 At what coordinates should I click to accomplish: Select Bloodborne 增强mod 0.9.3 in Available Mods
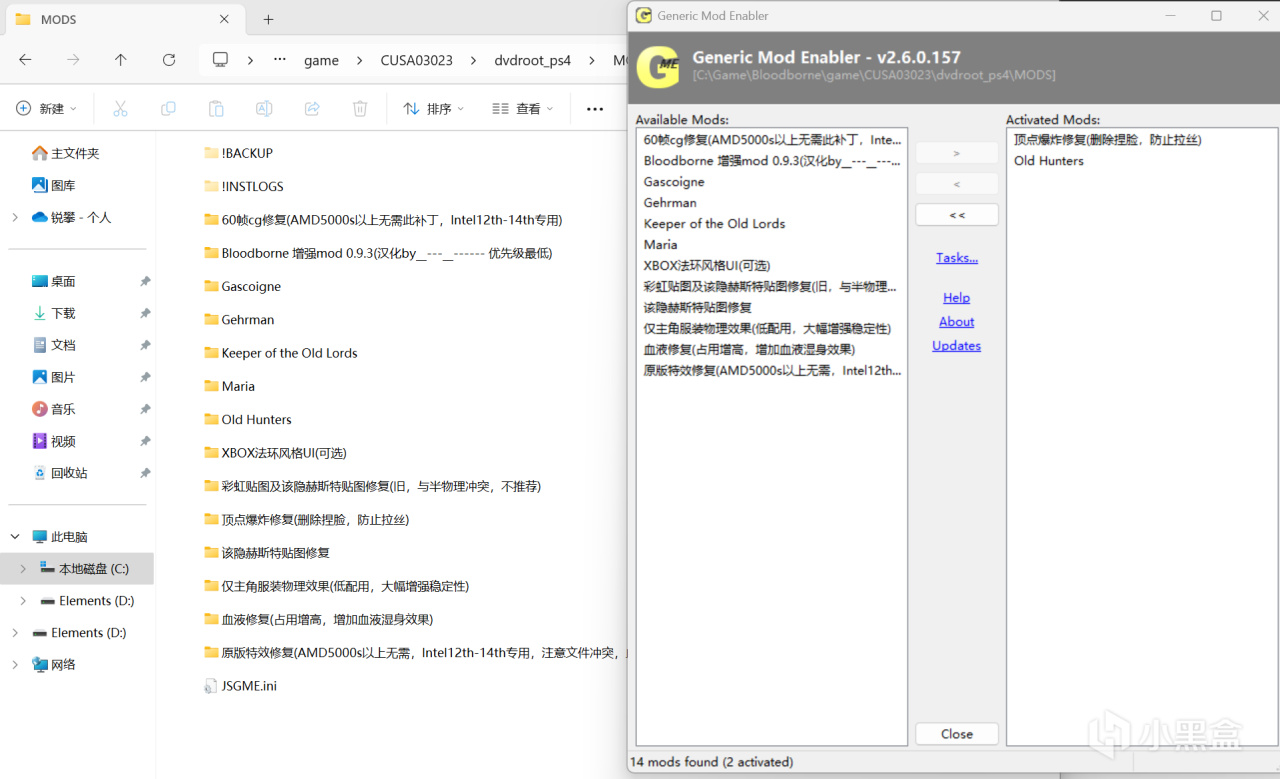(772, 161)
